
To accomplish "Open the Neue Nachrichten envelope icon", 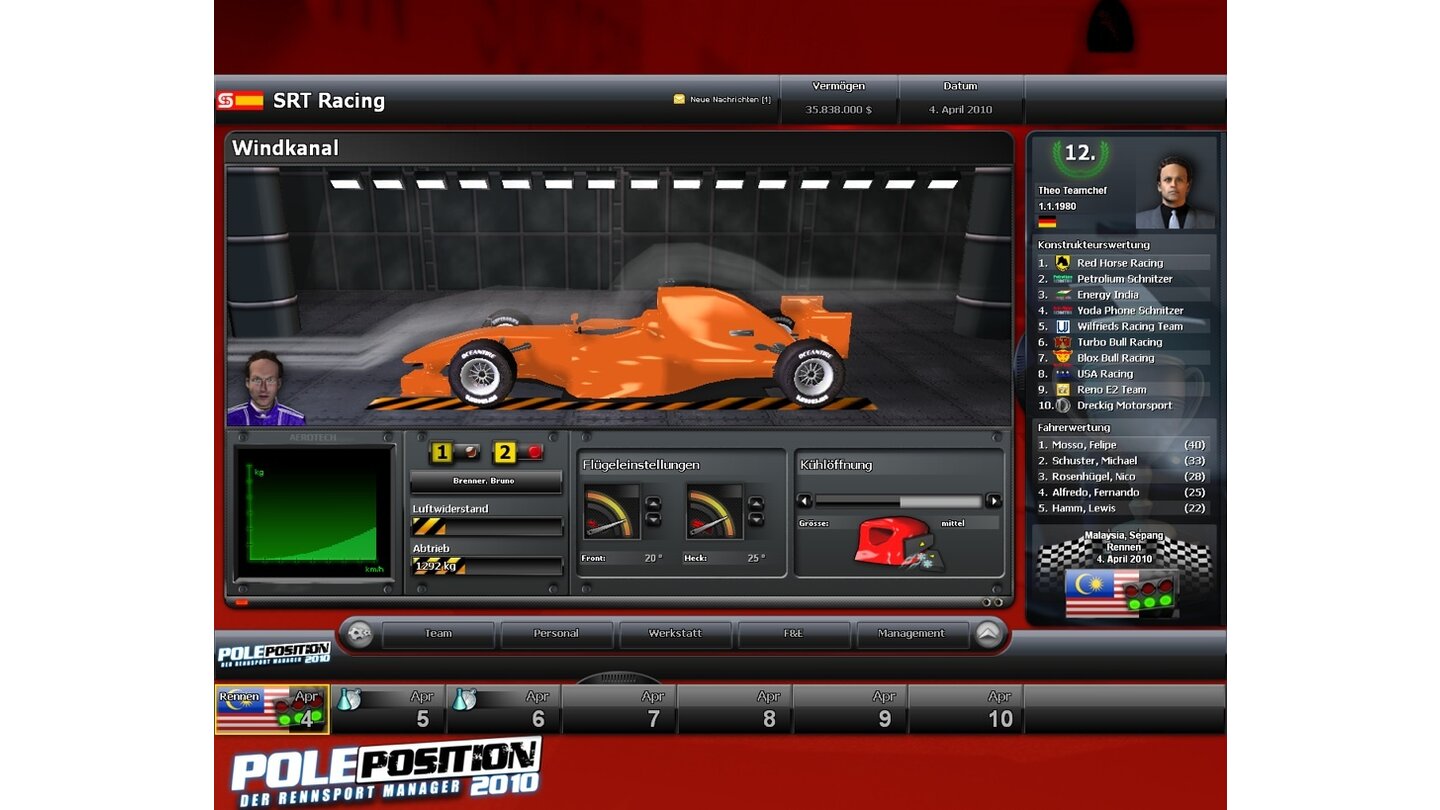I will click(680, 99).
